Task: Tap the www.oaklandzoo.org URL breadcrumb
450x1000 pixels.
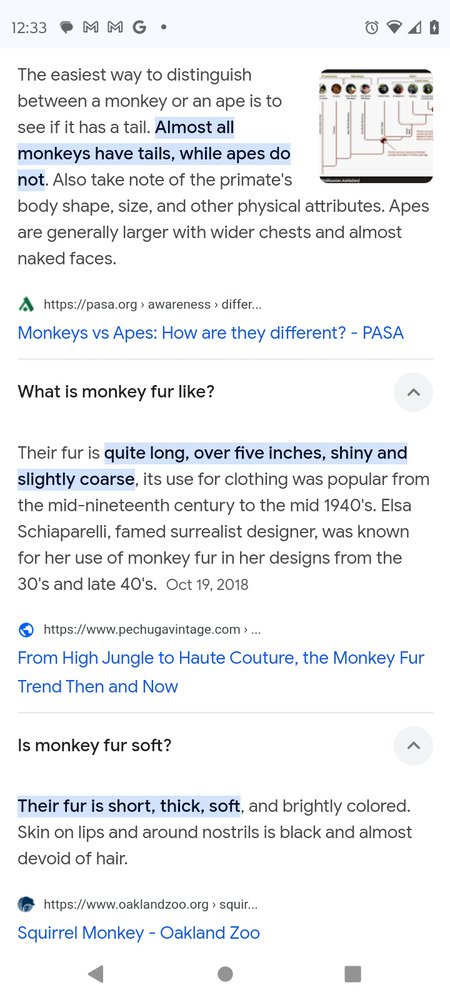Action: (150, 904)
